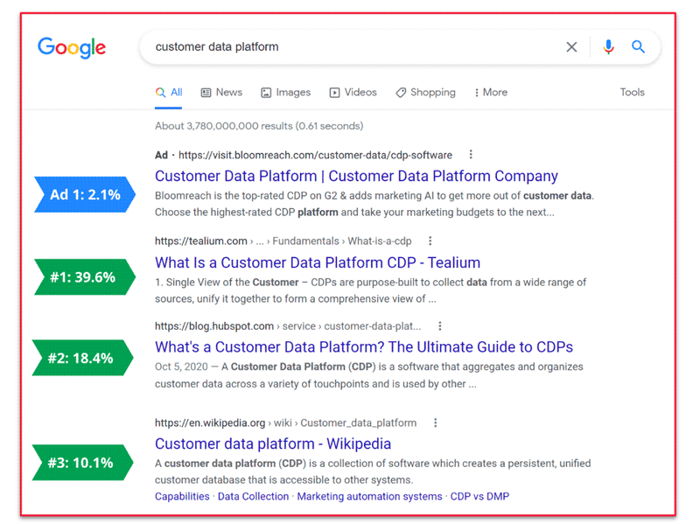This screenshot has height=524, width=700.
Task: Open three-dot menu beside the Bloomreach ad URL
Action: coord(471,154)
